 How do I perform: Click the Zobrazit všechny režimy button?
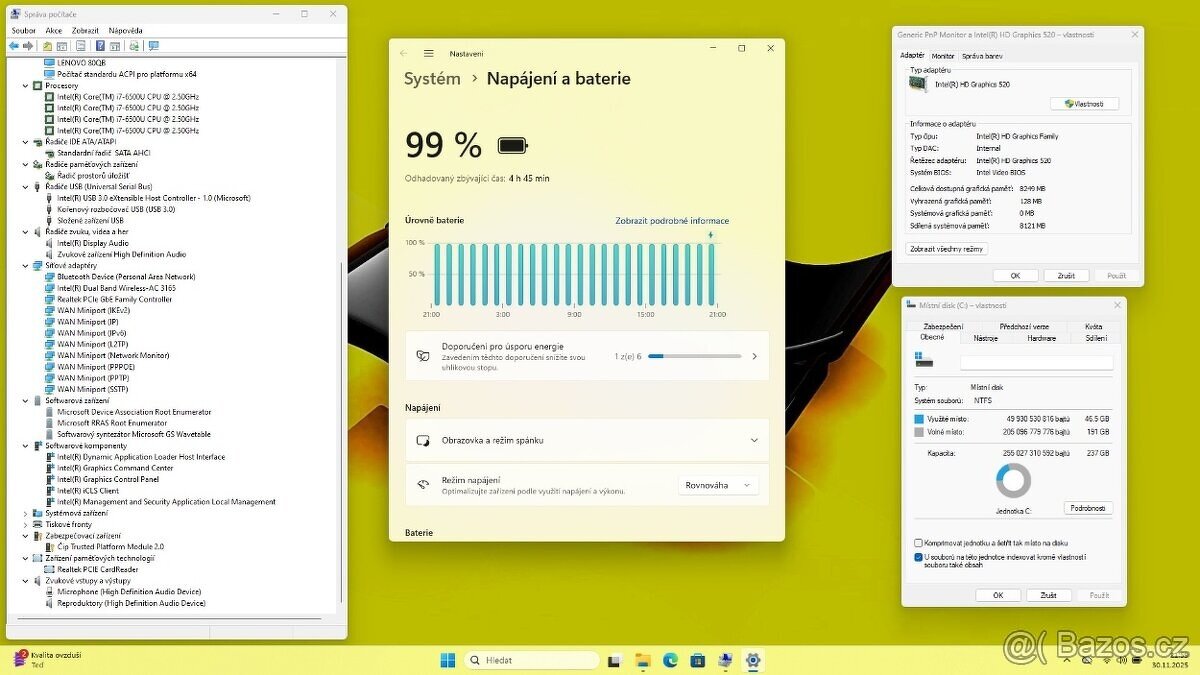(948, 249)
